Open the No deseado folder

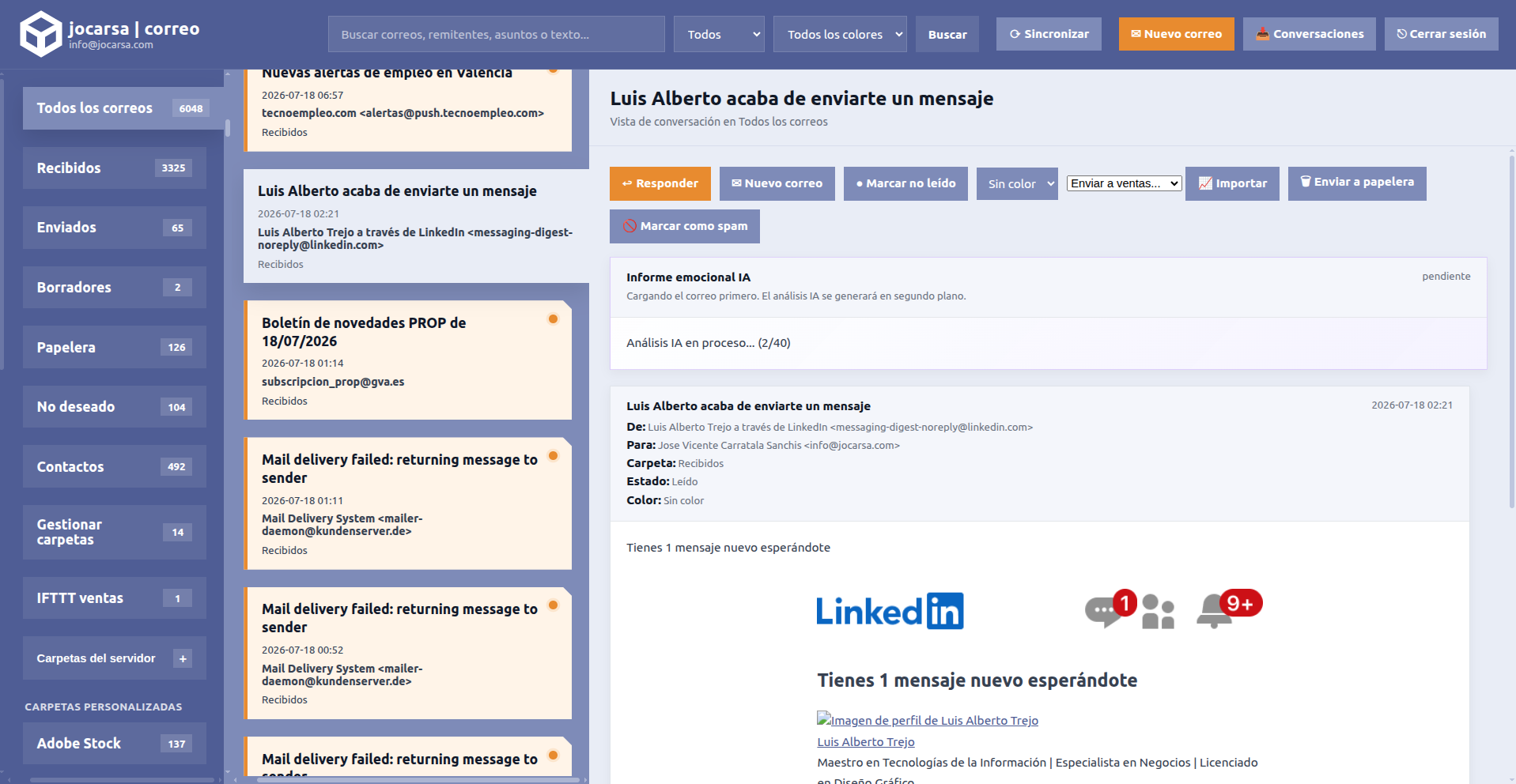pos(114,407)
